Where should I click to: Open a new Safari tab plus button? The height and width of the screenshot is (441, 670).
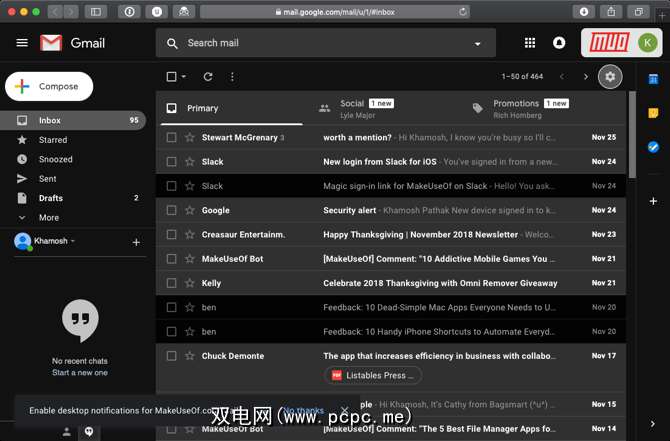662,16
